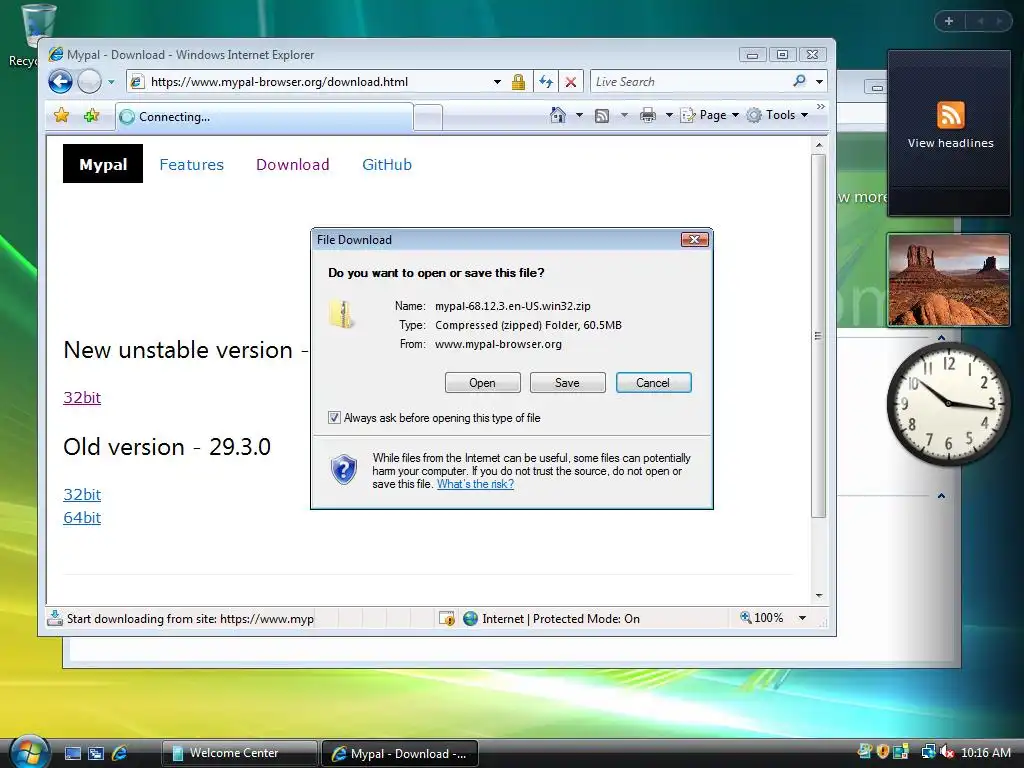The image size is (1024, 768).
Task: Expand the Feeds dropdown arrow
Action: point(624,116)
